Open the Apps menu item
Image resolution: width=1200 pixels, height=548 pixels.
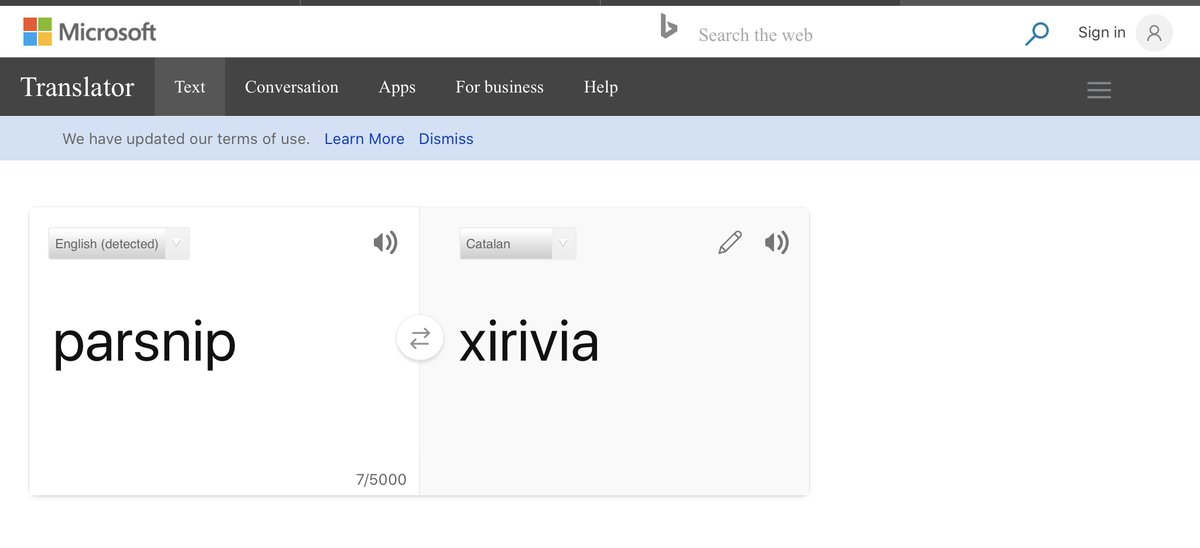397,87
